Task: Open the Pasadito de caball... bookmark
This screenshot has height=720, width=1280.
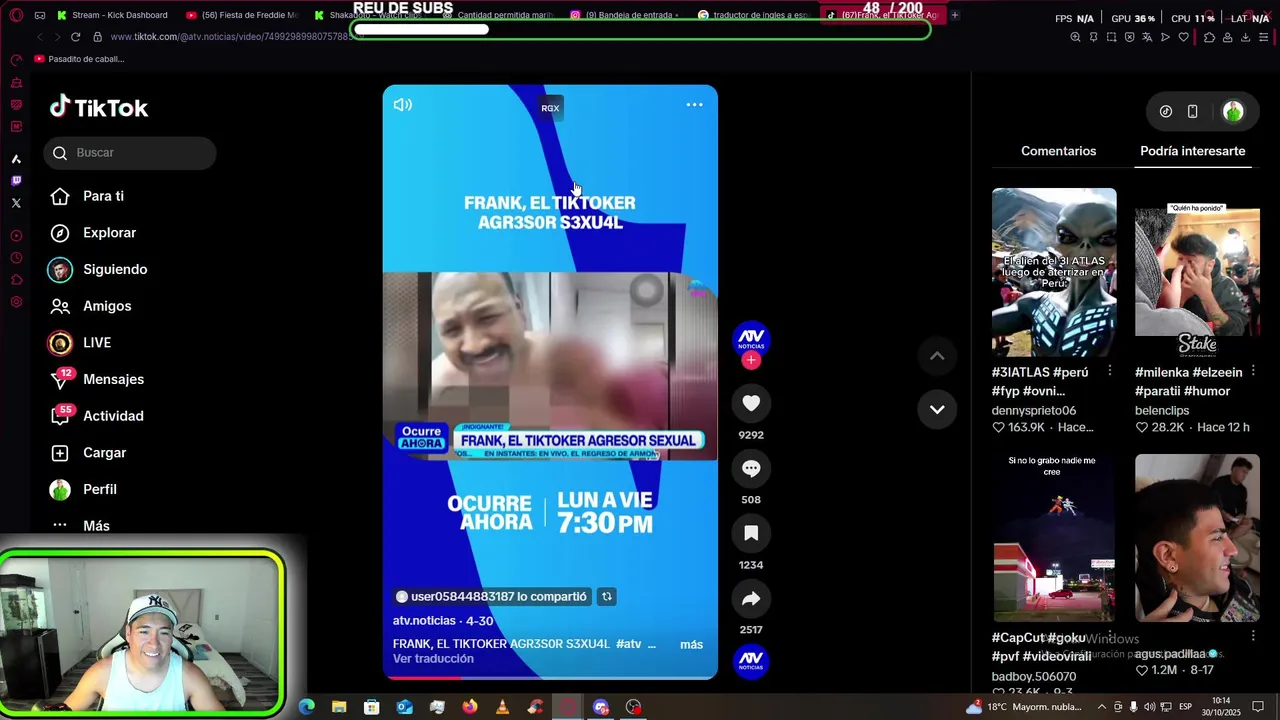Action: (x=80, y=59)
